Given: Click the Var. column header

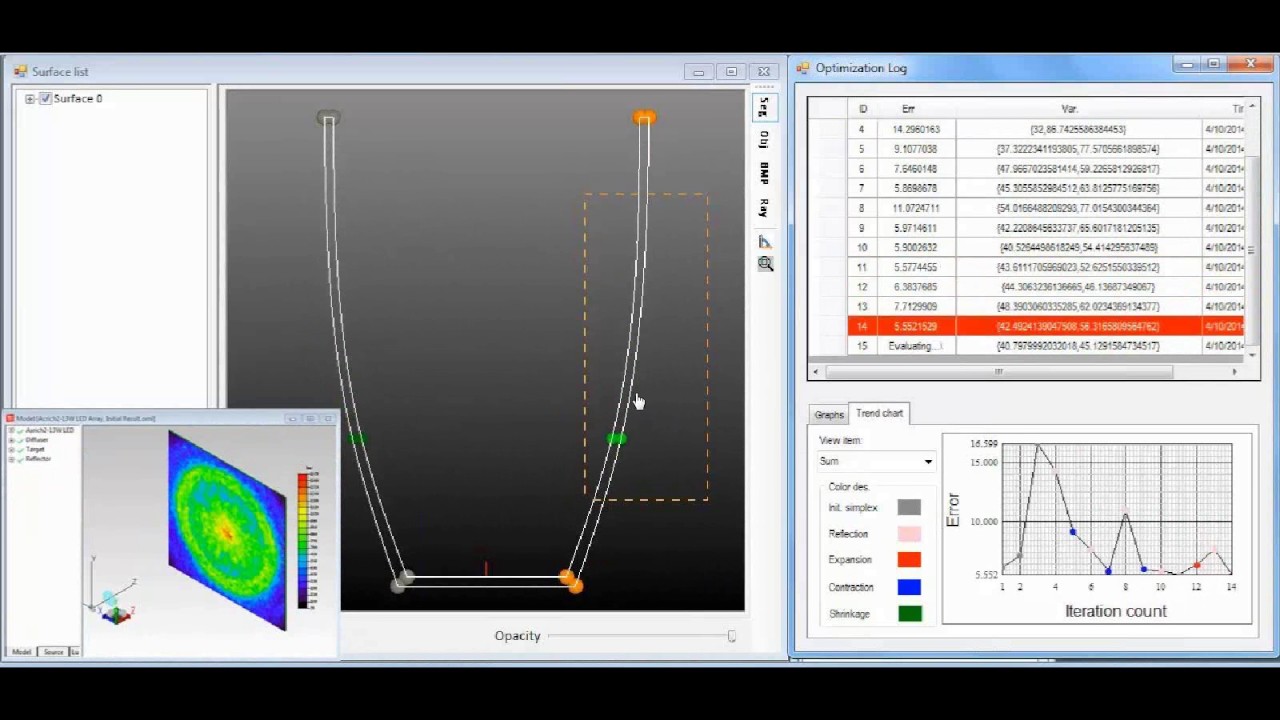Looking at the screenshot, I should click(1069, 109).
